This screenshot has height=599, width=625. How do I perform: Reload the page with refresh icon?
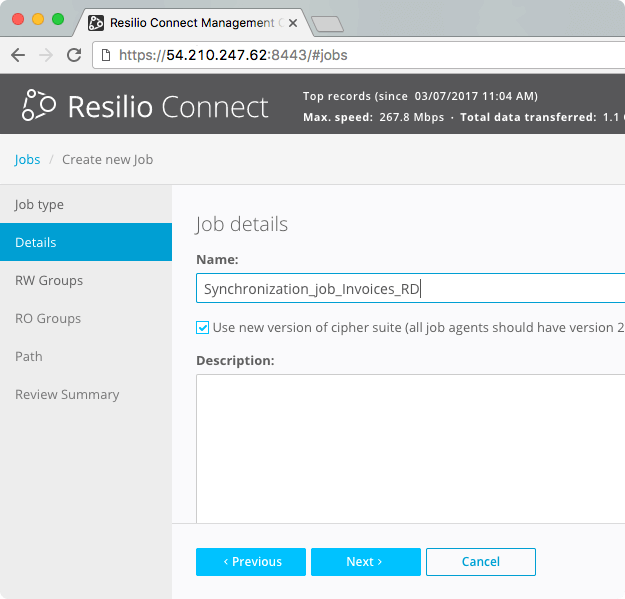pos(74,55)
